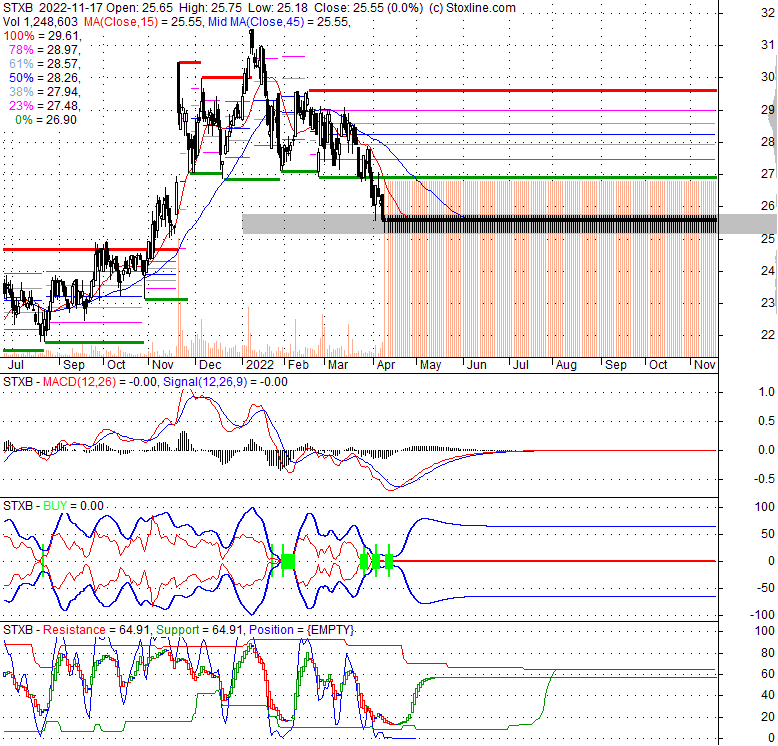Click the Feb label on the time axis
778x746 pixels.
pos(298,365)
